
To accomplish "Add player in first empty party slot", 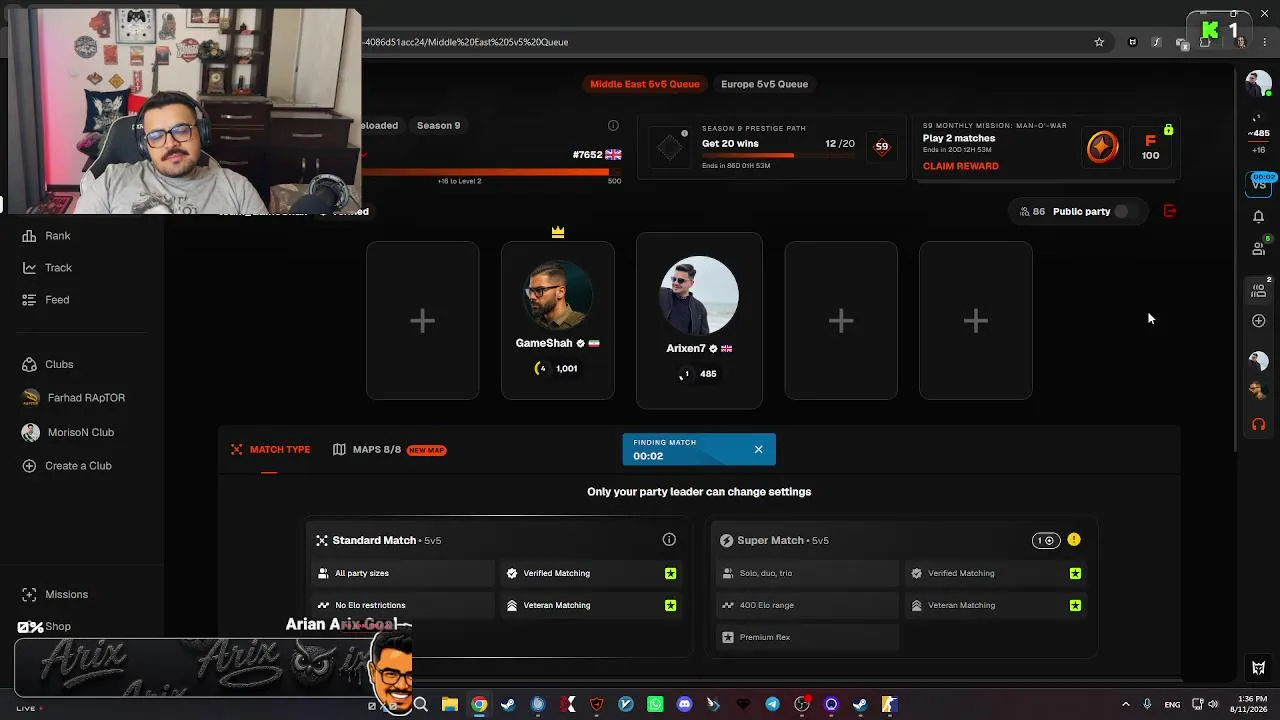I will click(x=422, y=320).
